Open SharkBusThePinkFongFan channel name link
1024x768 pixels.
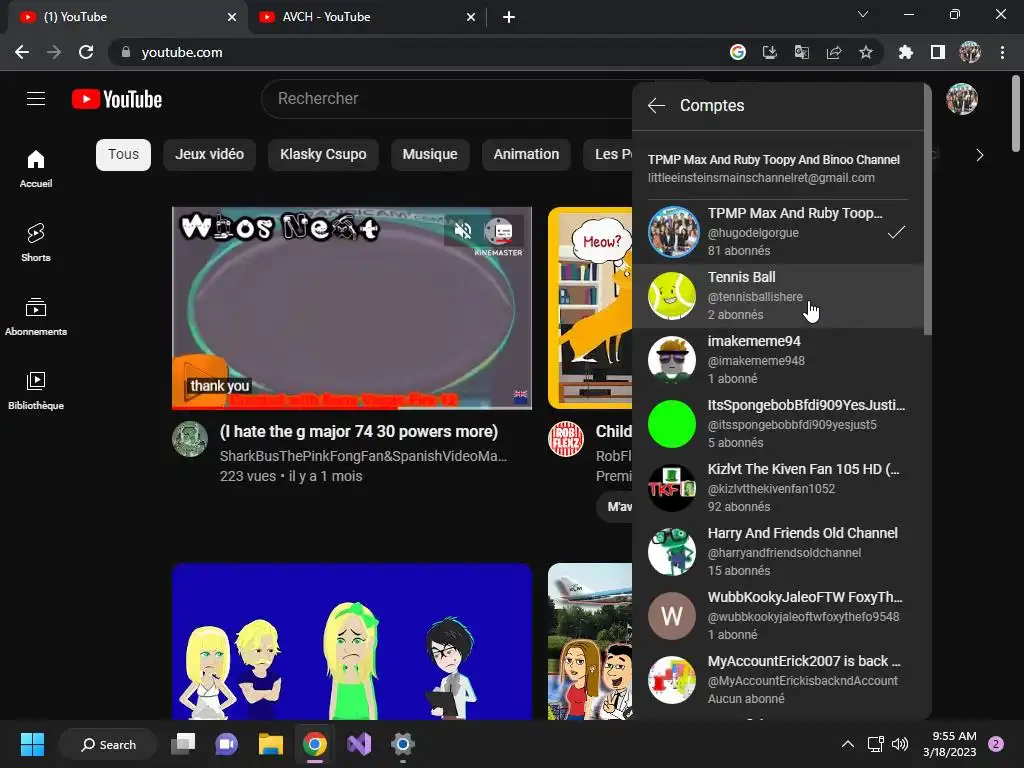363,456
